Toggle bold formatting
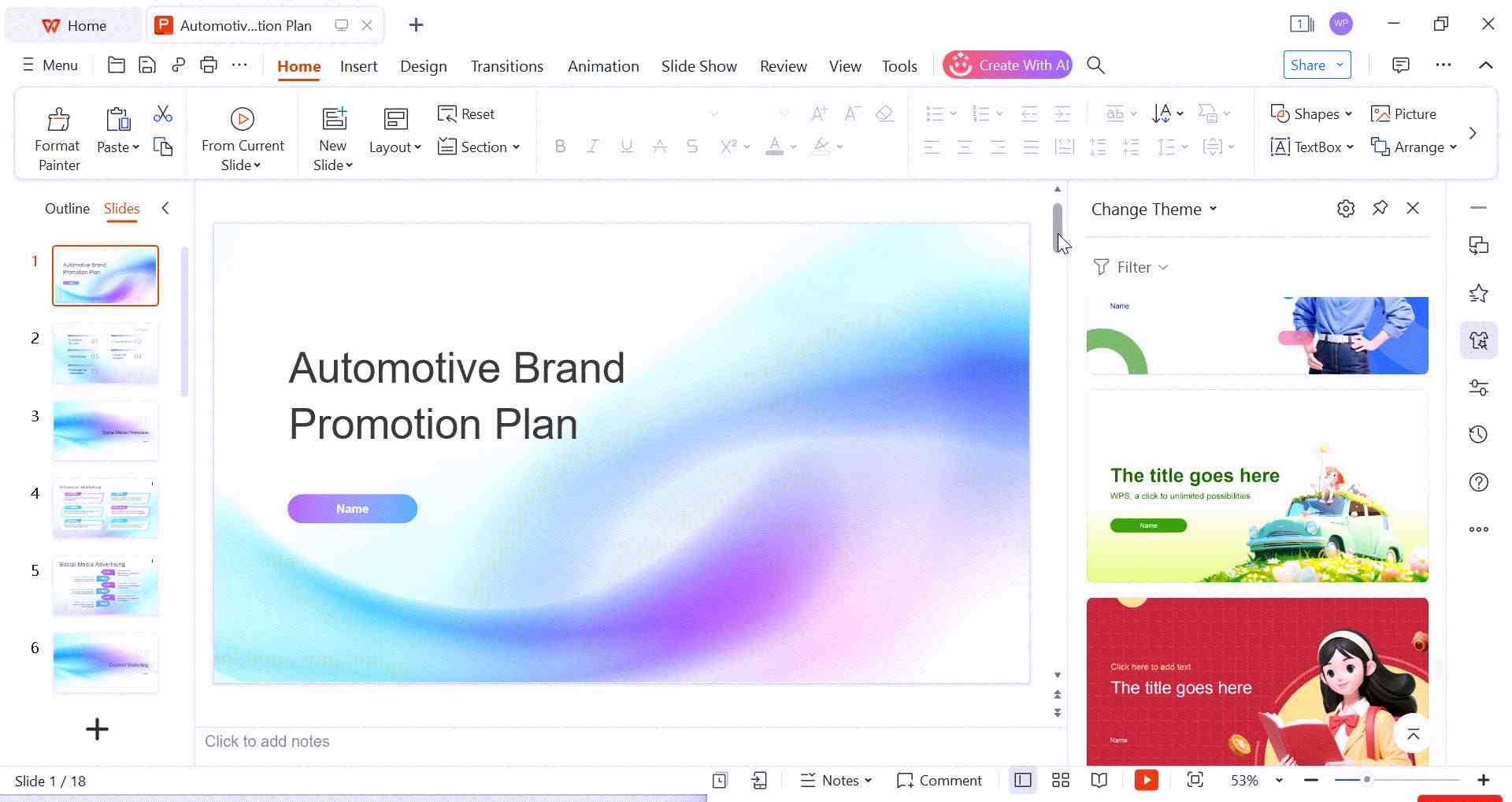This screenshot has width=1512, height=802. coord(560,147)
